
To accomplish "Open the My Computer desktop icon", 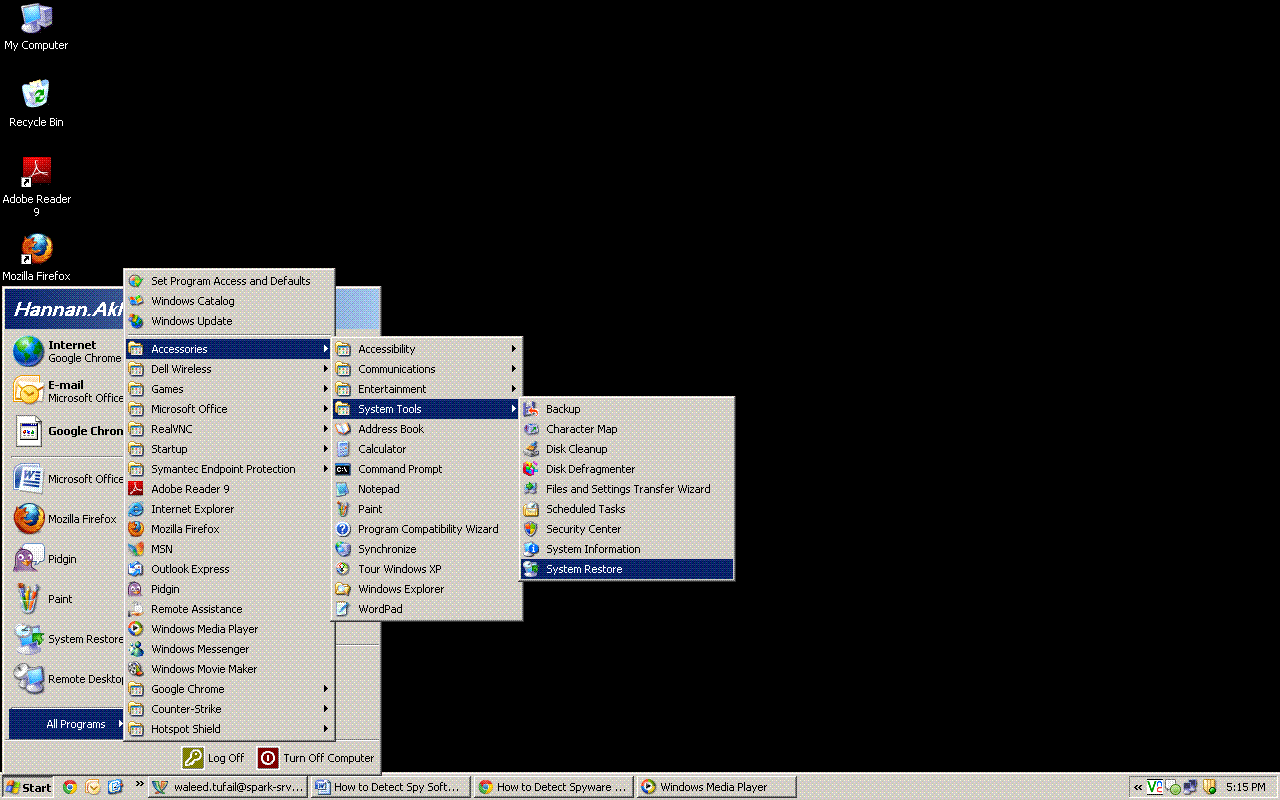I will point(36,18).
